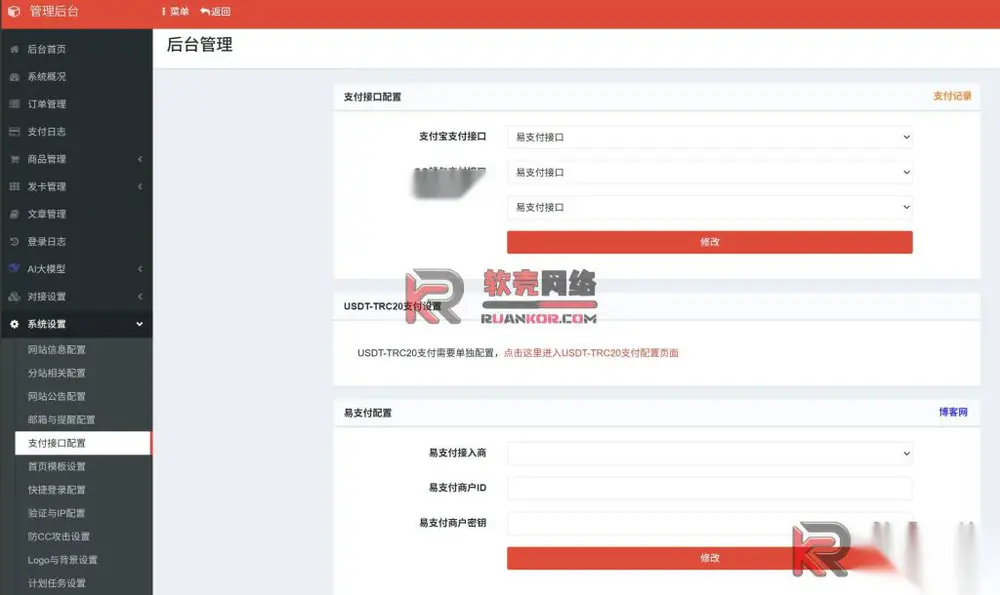Viewport: 1000px width, 595px height.
Task: Click the home icon beside 后台首页
Action: [15, 49]
